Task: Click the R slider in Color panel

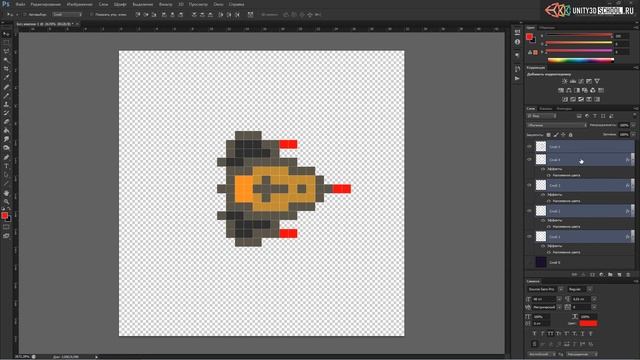Action: [580, 36]
